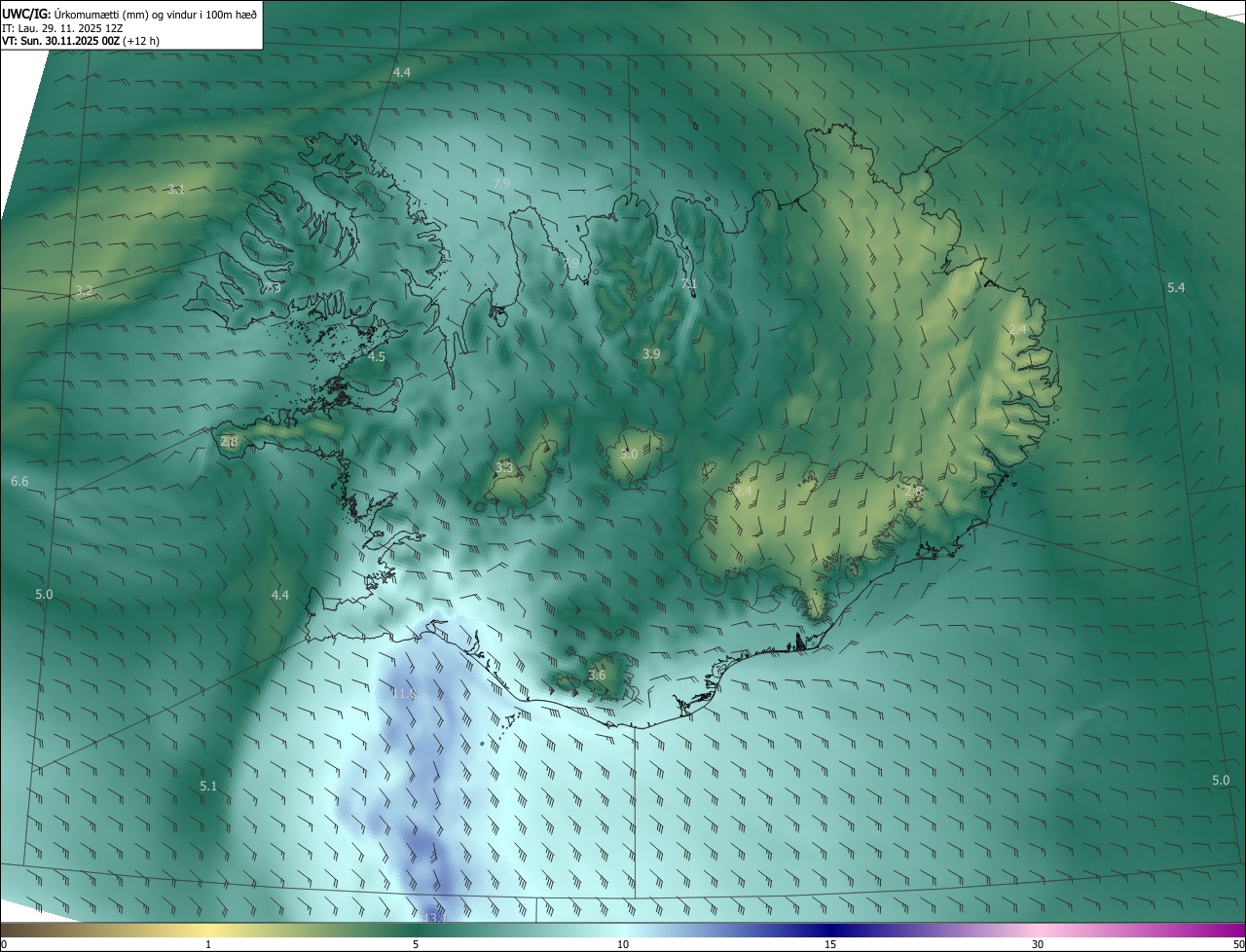Viewport: 1246px width, 952px height.
Task: Click the '15' tick label on the color scale
Action: [830, 945]
